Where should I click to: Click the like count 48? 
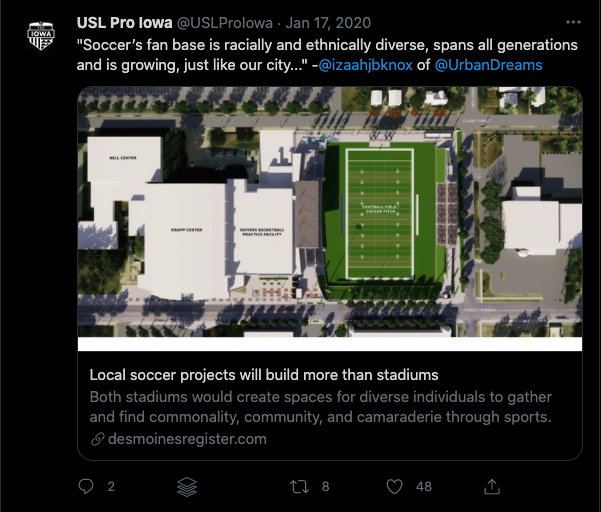click(424, 487)
